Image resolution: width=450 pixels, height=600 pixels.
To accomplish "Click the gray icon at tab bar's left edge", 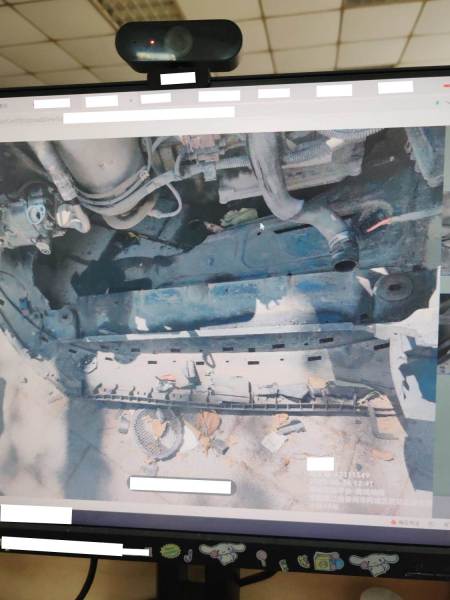I will 3,105.
